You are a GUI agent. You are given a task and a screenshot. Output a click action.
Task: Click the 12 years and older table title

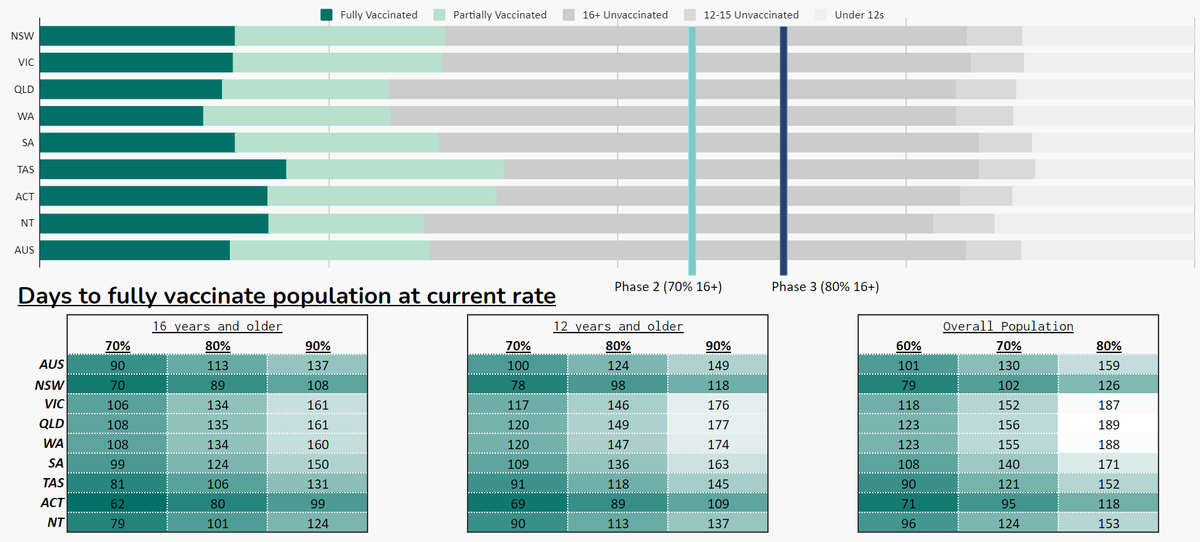click(618, 326)
